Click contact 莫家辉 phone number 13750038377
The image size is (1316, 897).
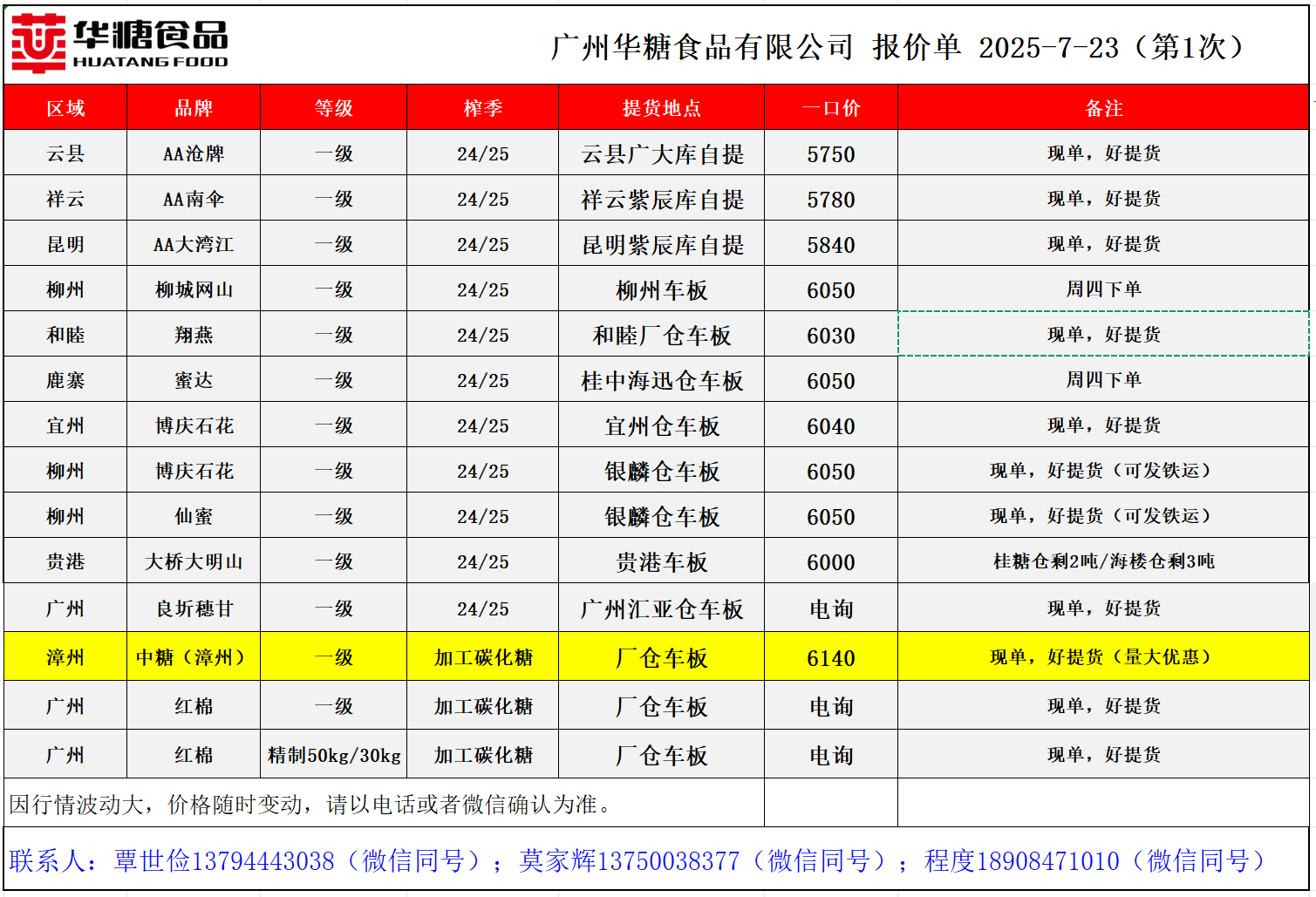point(668,861)
